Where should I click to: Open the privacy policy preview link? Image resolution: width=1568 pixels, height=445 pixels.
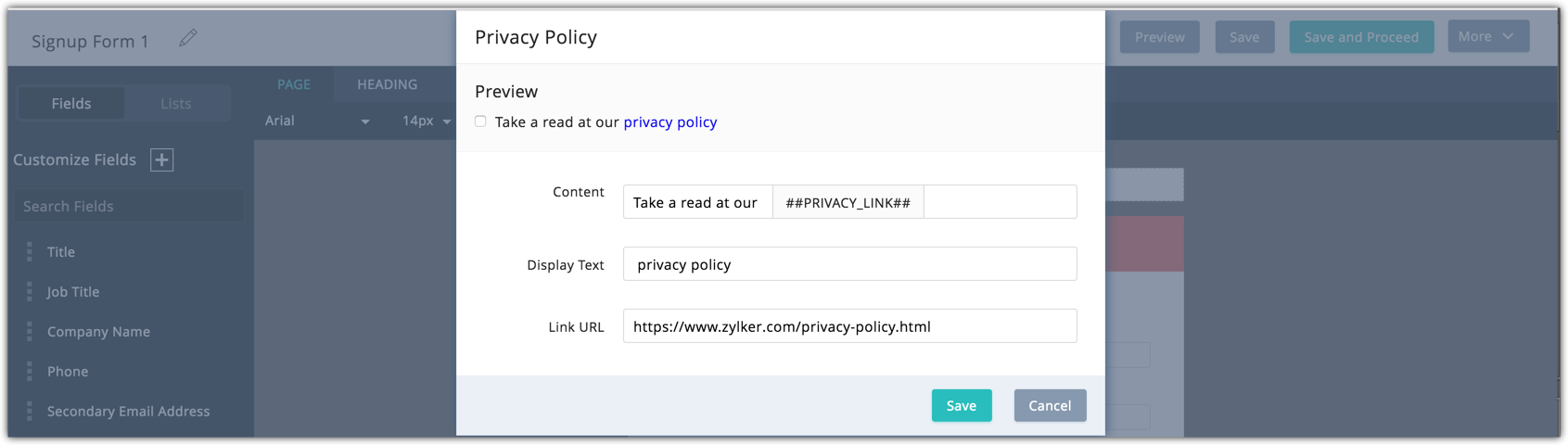click(x=669, y=122)
